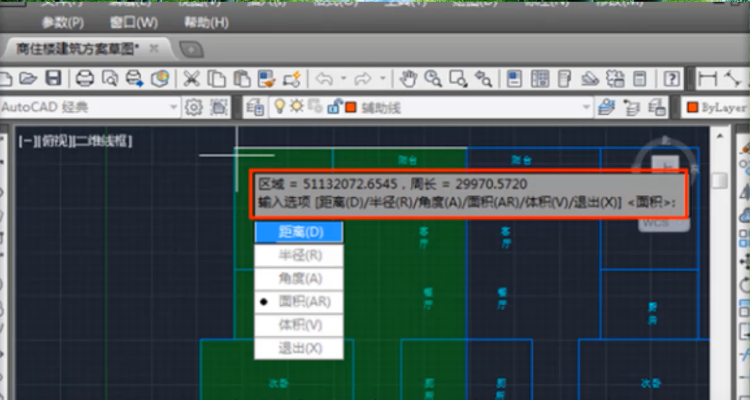Open the 辅助线 layer dropdown list
The height and width of the screenshot is (400, 750).
coord(586,107)
